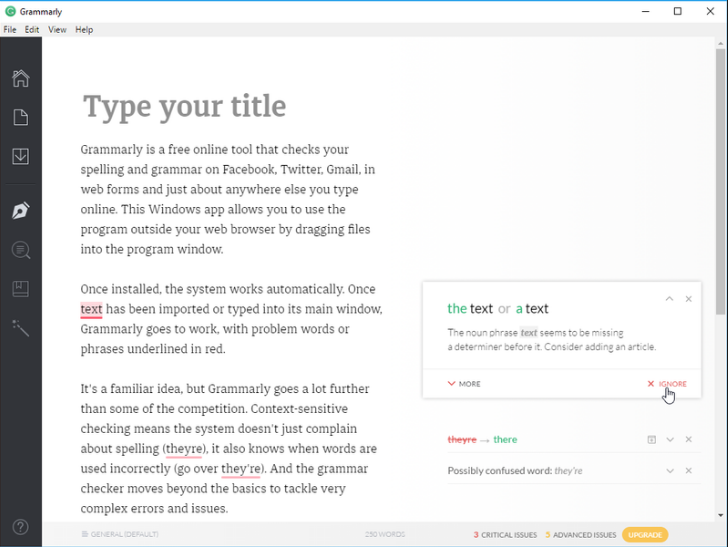Open the Help menu
728x547 pixels.
(84, 30)
